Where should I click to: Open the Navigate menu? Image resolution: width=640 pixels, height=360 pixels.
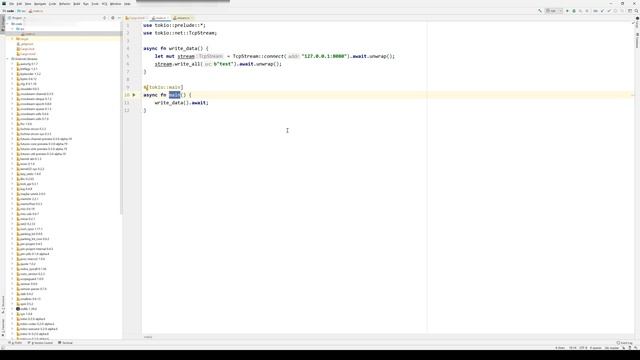[40, 4]
